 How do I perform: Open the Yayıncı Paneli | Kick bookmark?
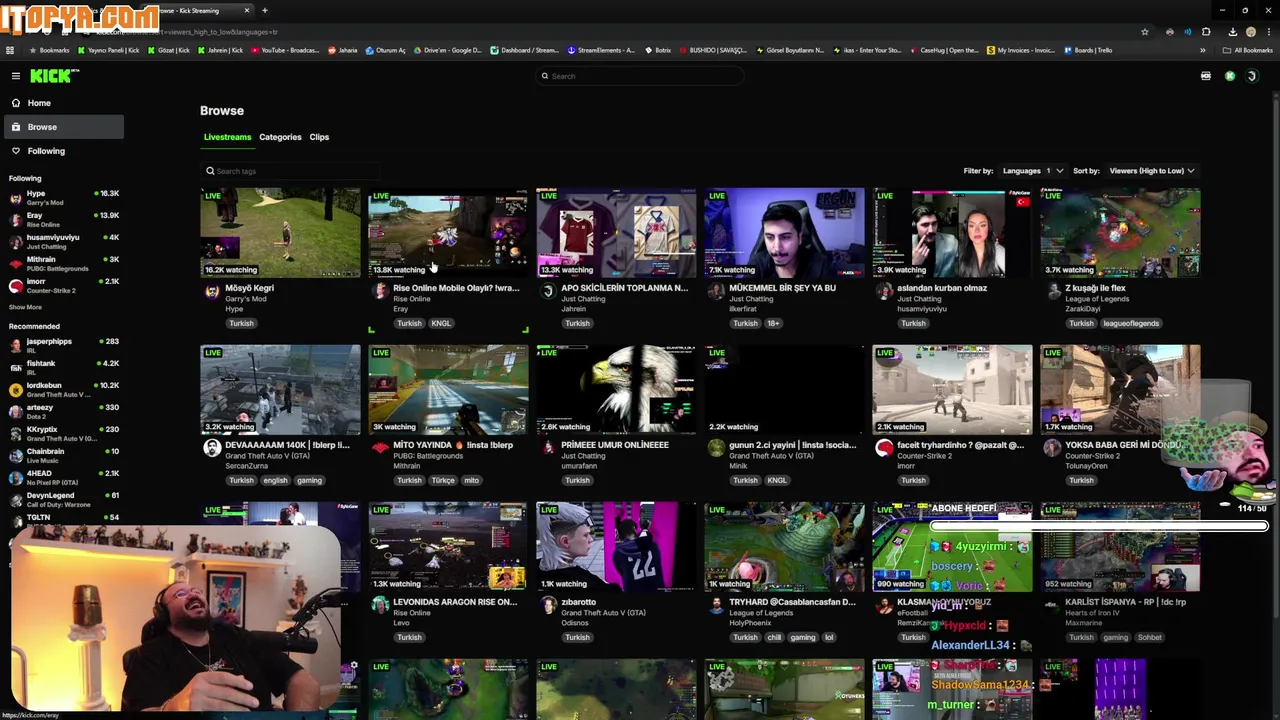[x=110, y=50]
